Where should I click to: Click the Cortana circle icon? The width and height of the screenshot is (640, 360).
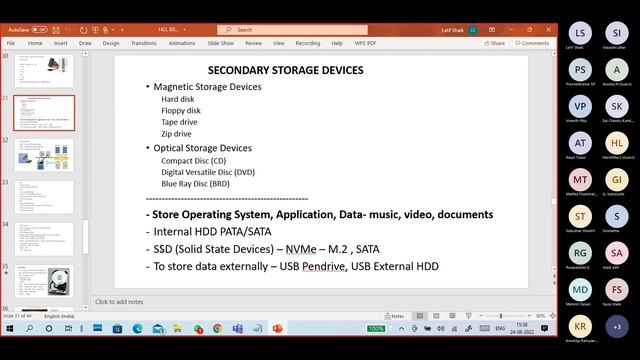pos(49,328)
